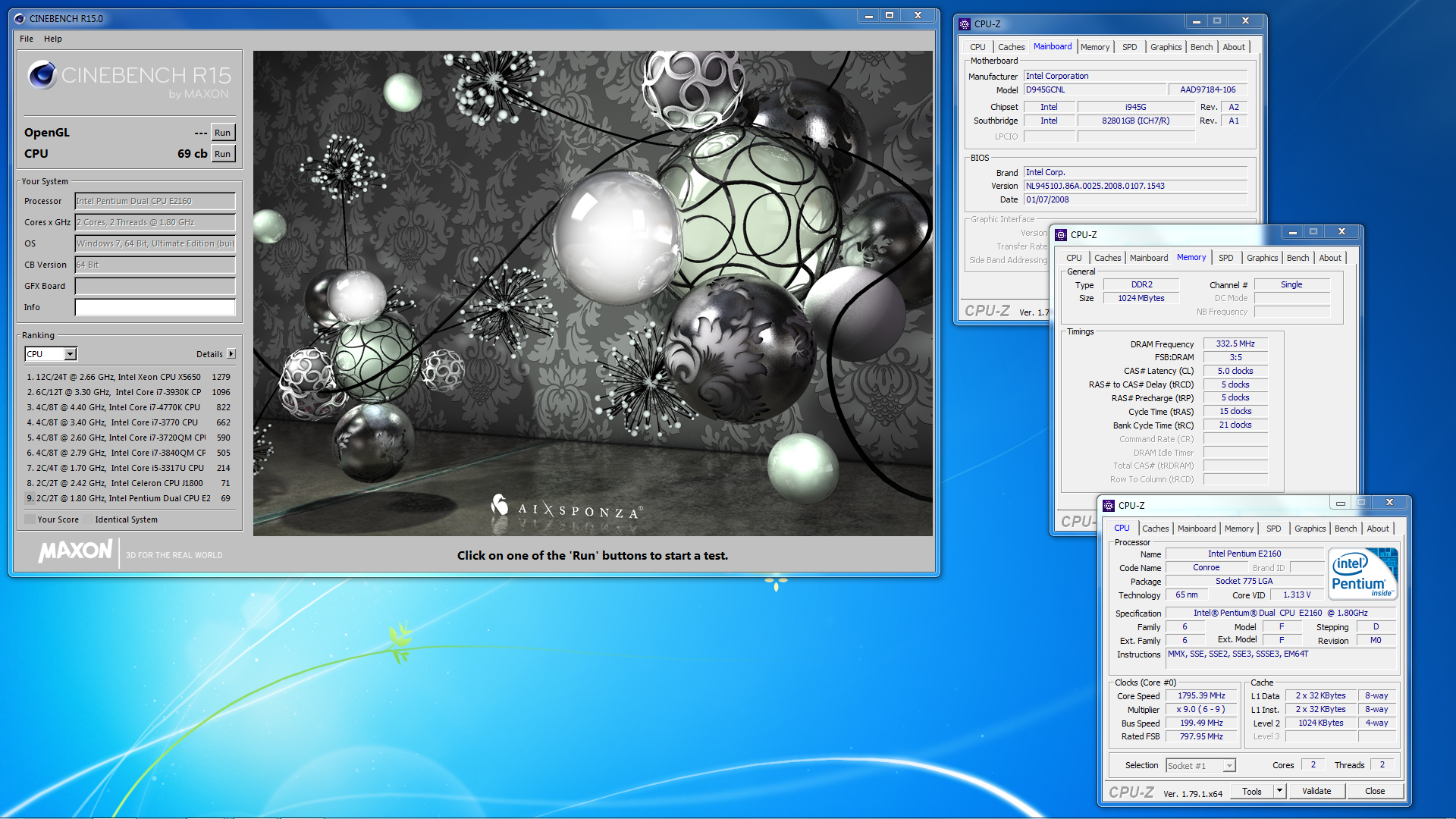The height and width of the screenshot is (819, 1456).
Task: Click the CPU-Z Close button
Action: [1375, 792]
